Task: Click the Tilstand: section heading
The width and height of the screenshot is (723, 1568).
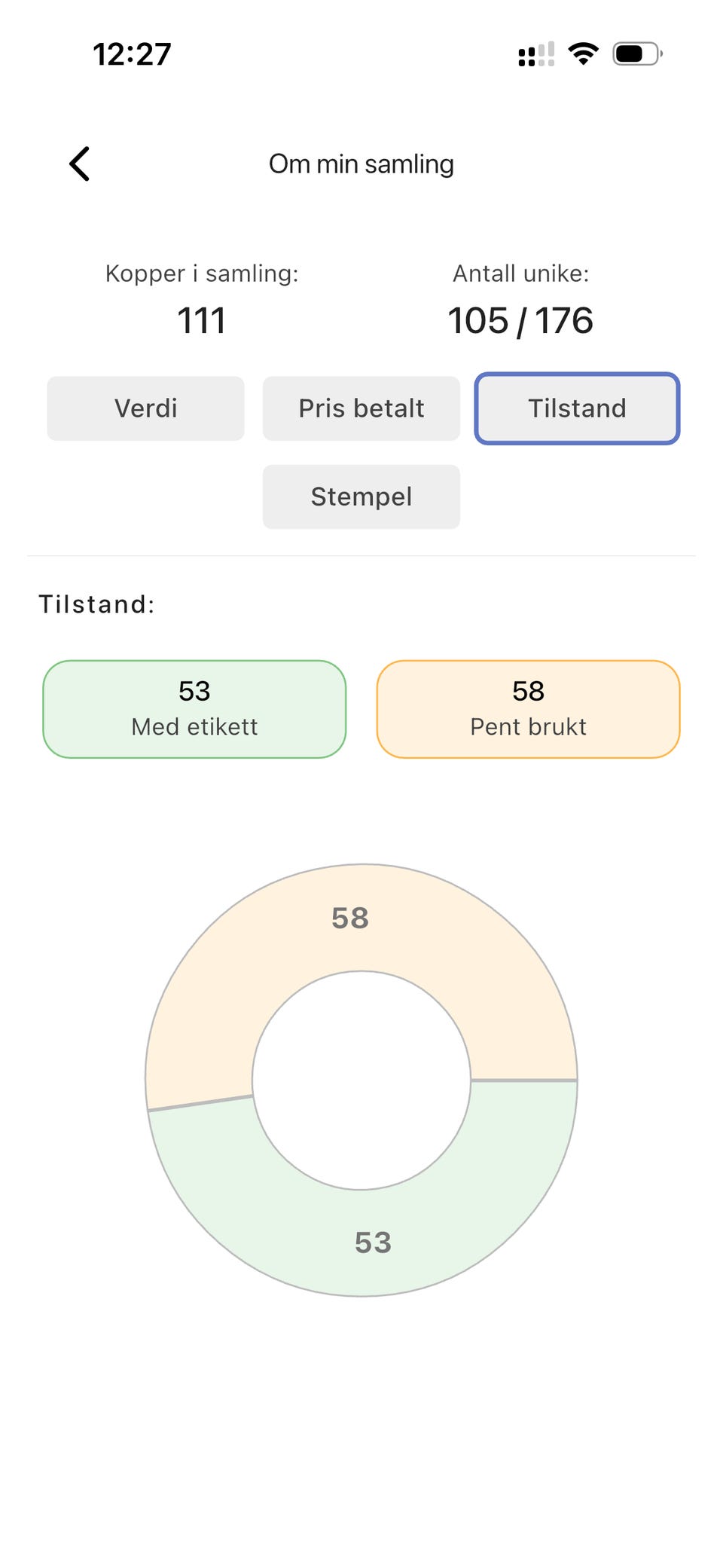Action: pos(97,604)
